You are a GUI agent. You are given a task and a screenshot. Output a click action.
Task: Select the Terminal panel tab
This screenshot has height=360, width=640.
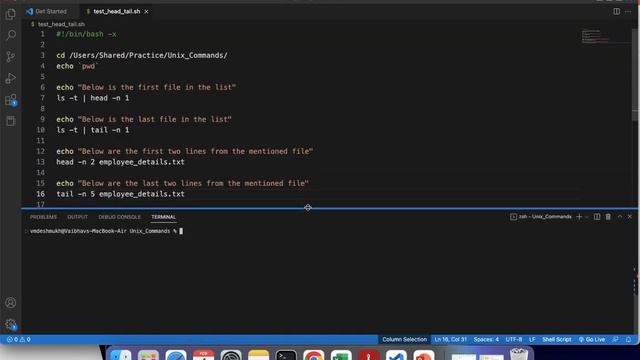[163, 217]
